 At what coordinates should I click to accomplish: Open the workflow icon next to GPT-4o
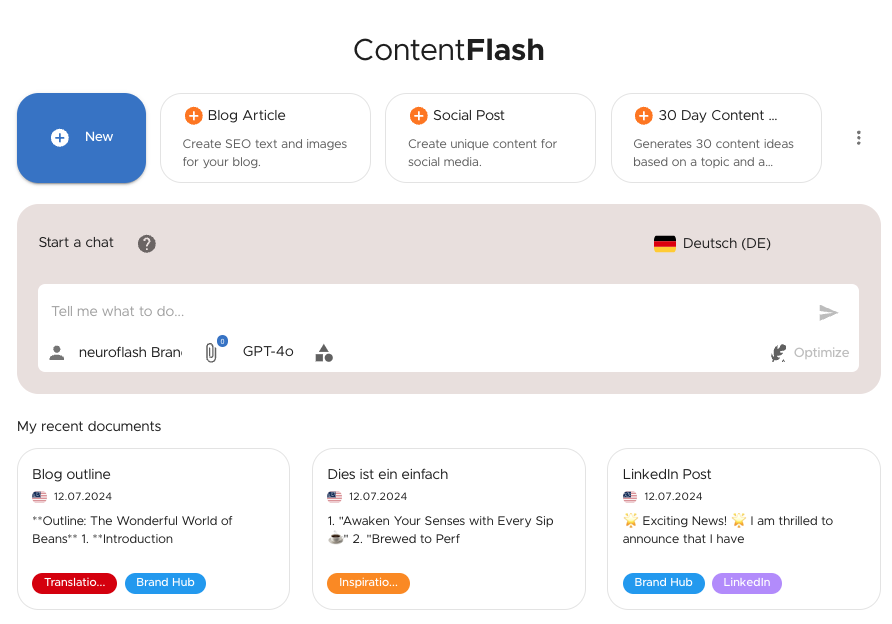(324, 352)
